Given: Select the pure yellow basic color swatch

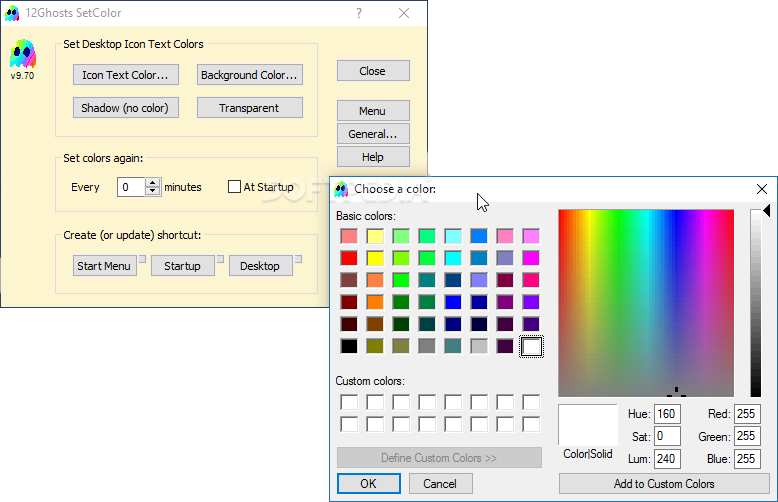Looking at the screenshot, I should pyautogui.click(x=375, y=258).
